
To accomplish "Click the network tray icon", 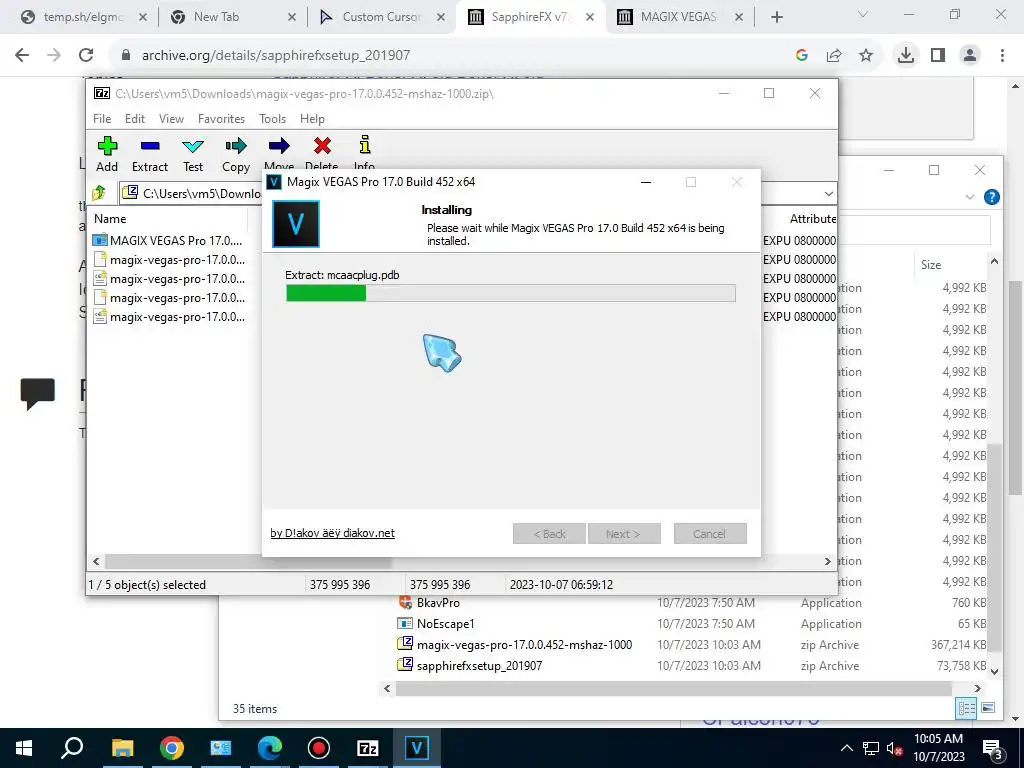I will [x=871, y=748].
